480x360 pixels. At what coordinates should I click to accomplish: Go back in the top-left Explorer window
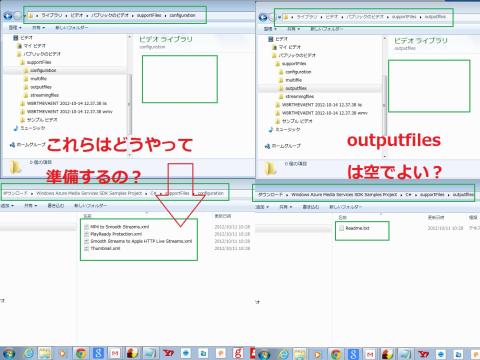8,16
